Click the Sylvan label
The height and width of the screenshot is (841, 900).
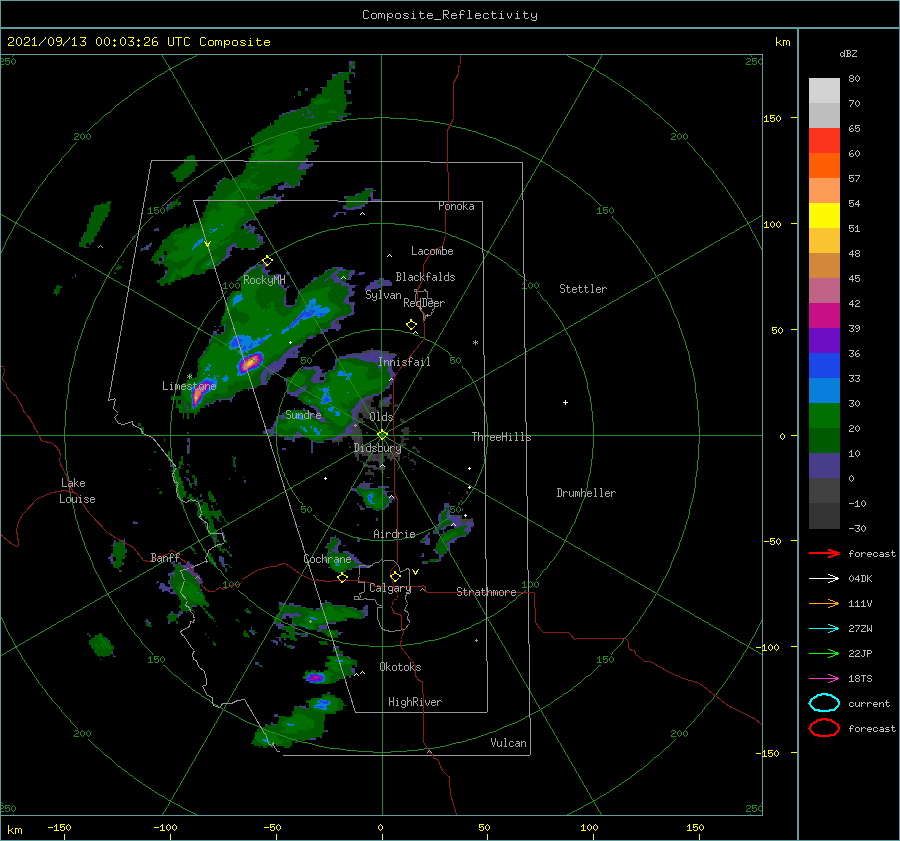click(383, 295)
